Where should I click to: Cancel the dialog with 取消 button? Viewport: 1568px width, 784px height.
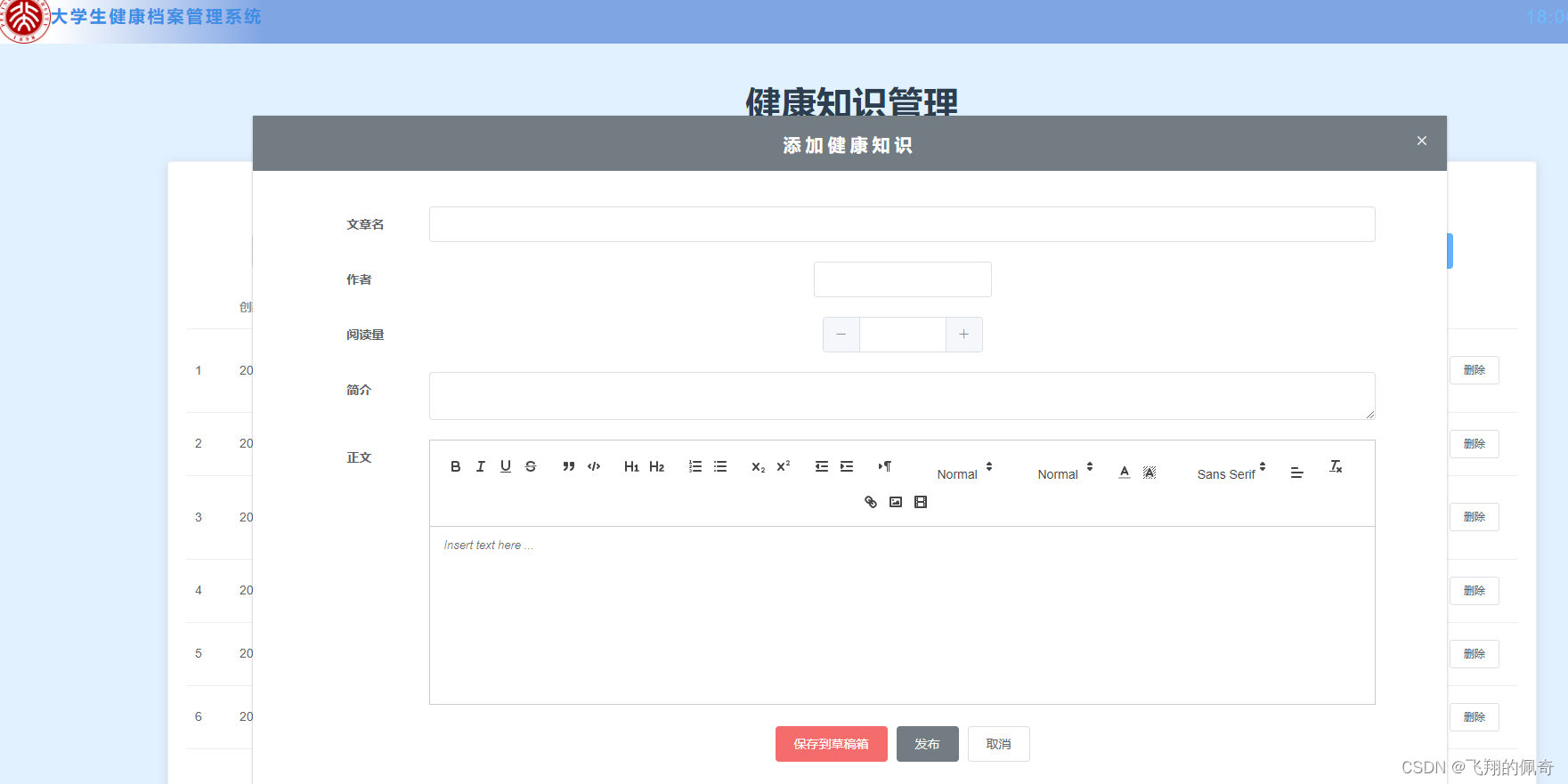click(x=998, y=744)
